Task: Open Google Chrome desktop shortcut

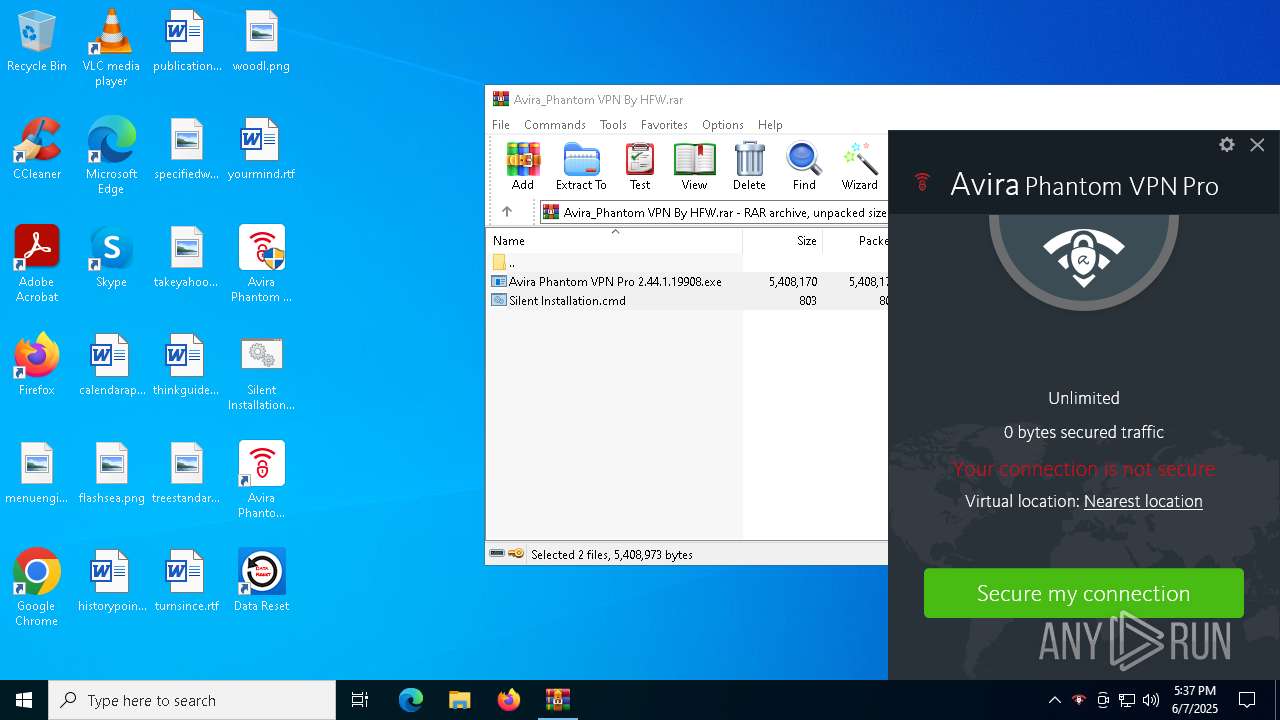Action: (37, 588)
